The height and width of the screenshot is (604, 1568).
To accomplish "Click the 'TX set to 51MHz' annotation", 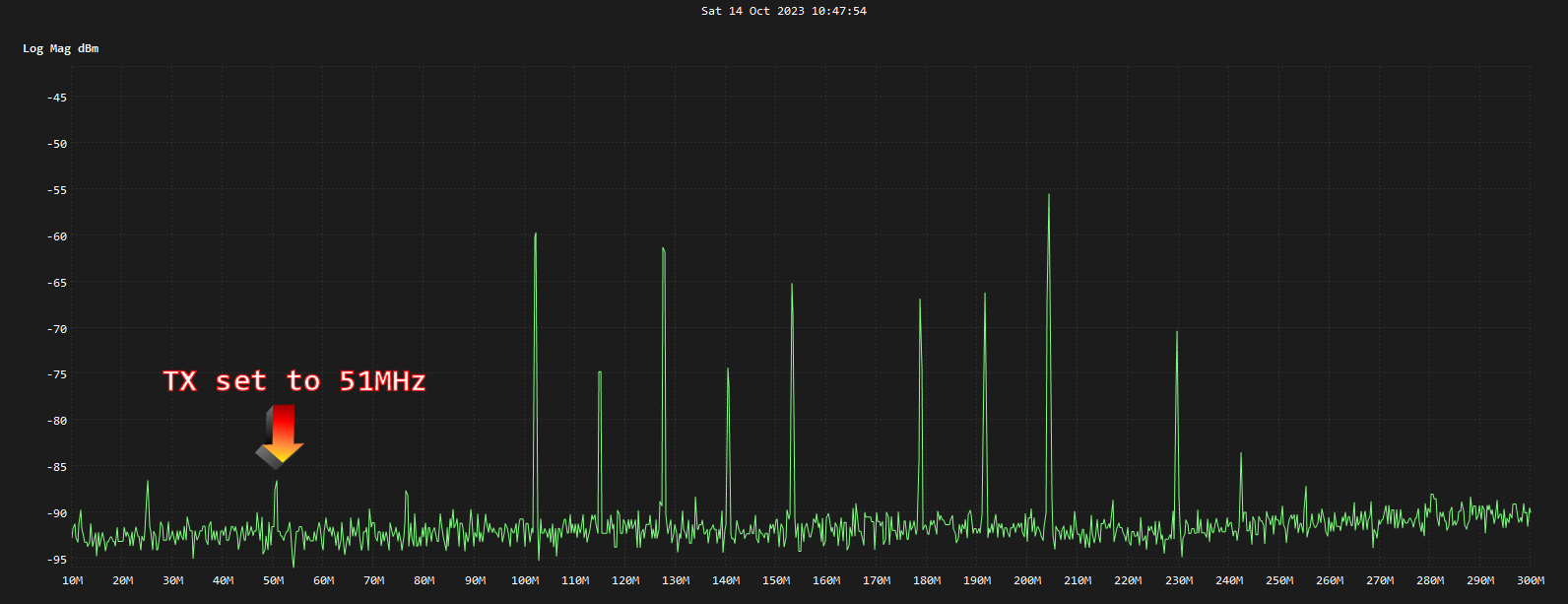I will (294, 381).
